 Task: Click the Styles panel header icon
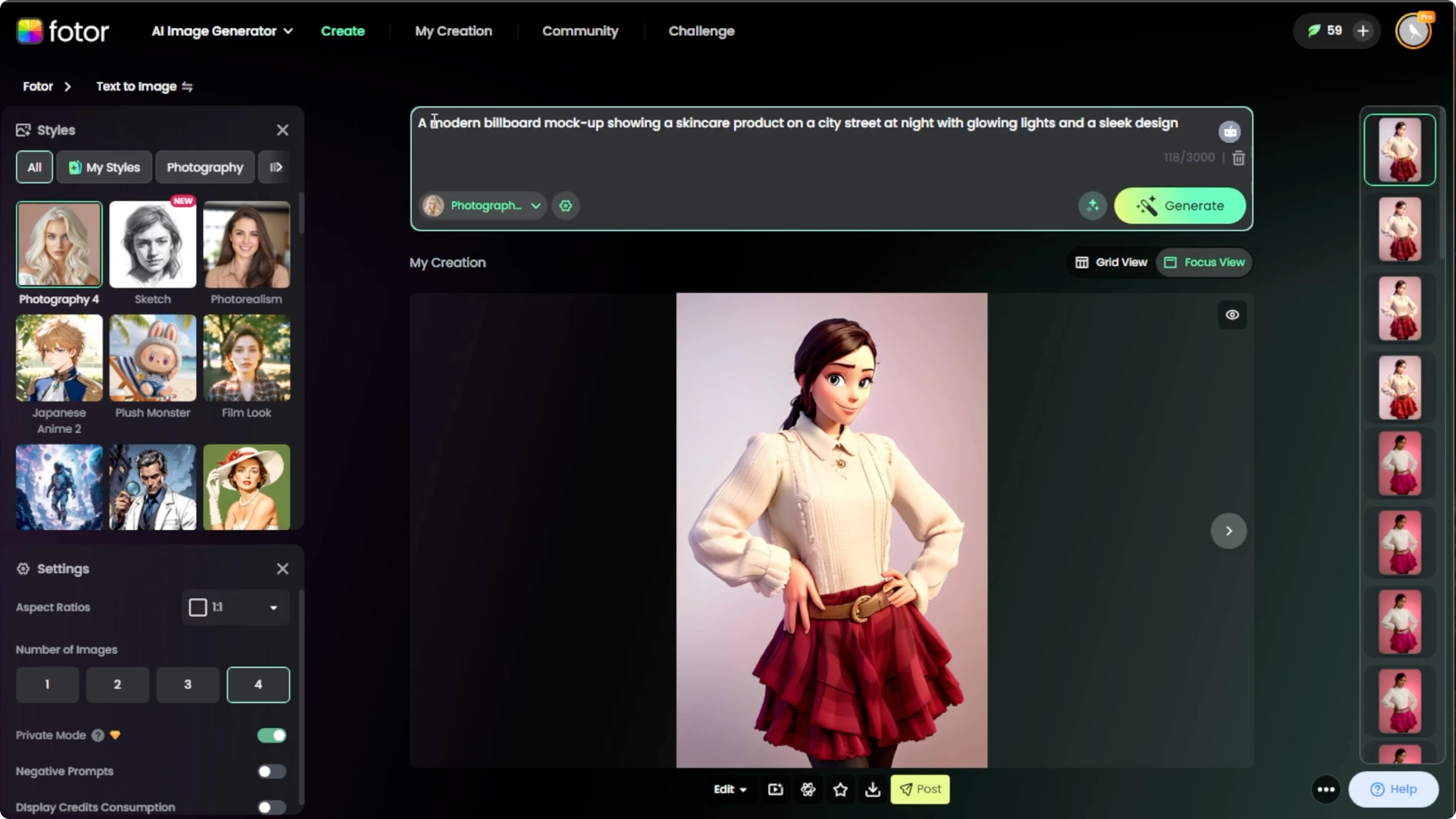coord(23,130)
